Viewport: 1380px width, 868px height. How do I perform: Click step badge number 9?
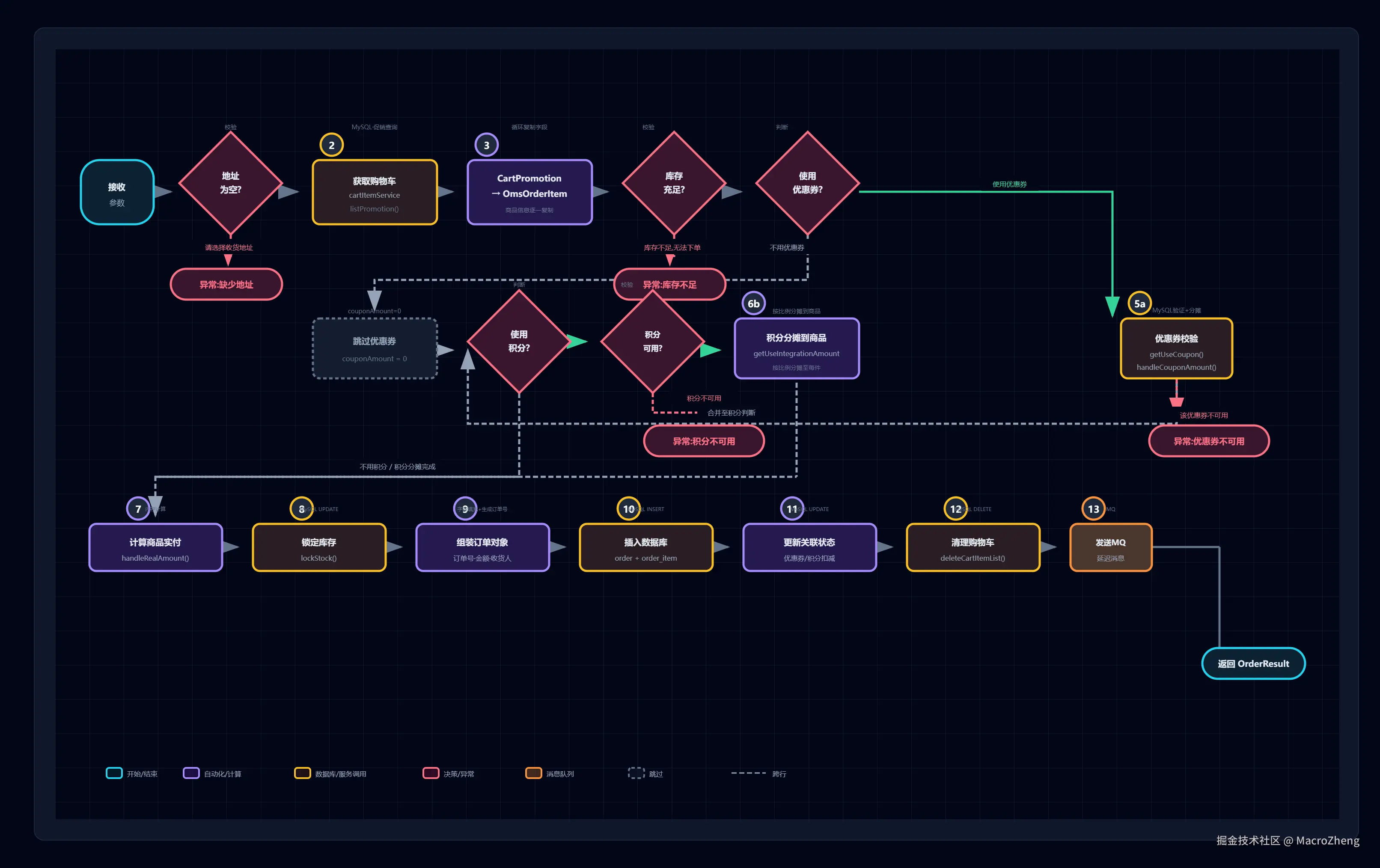click(x=465, y=509)
